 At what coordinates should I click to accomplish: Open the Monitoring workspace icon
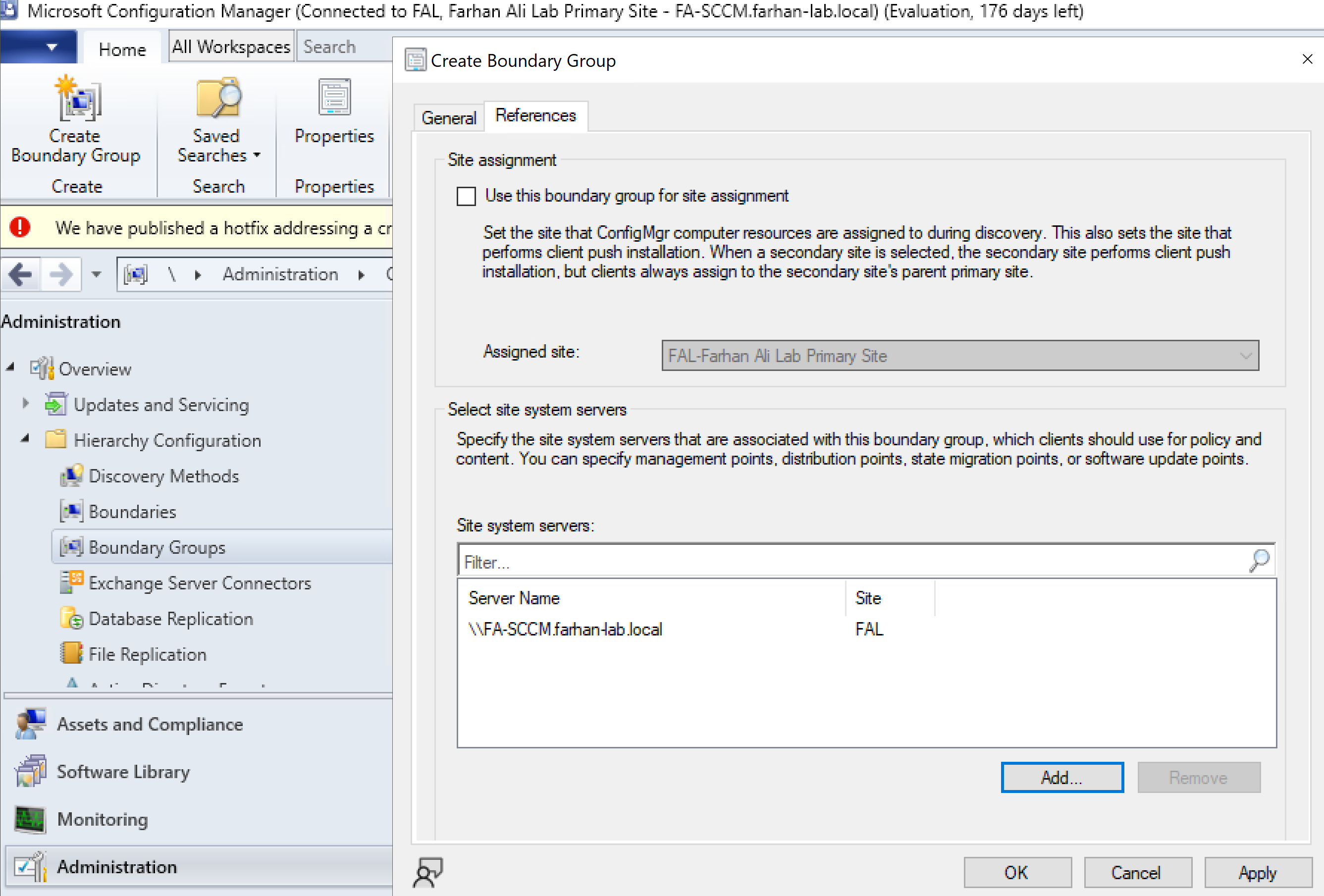[x=30, y=819]
